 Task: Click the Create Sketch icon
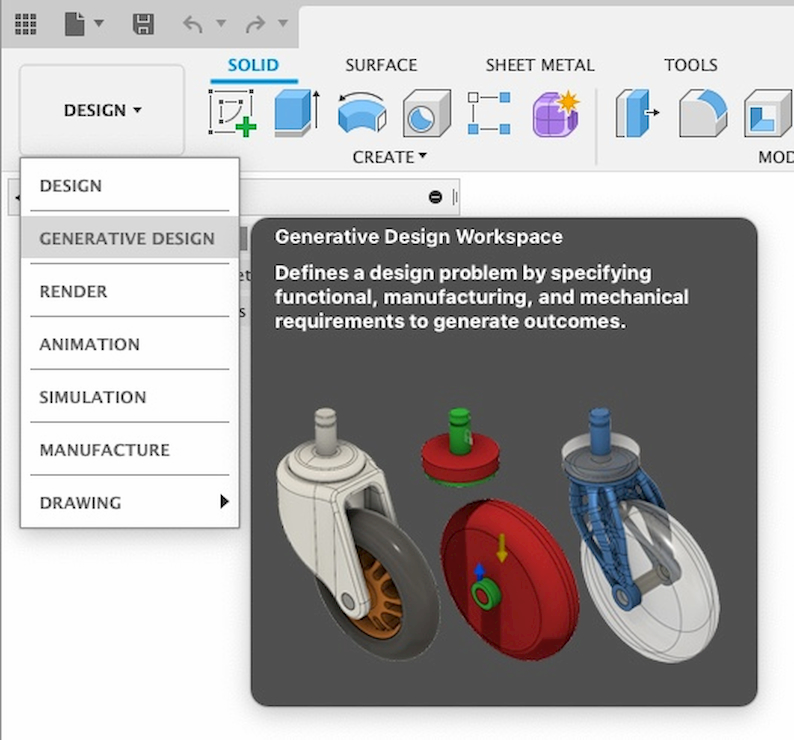pos(232,112)
